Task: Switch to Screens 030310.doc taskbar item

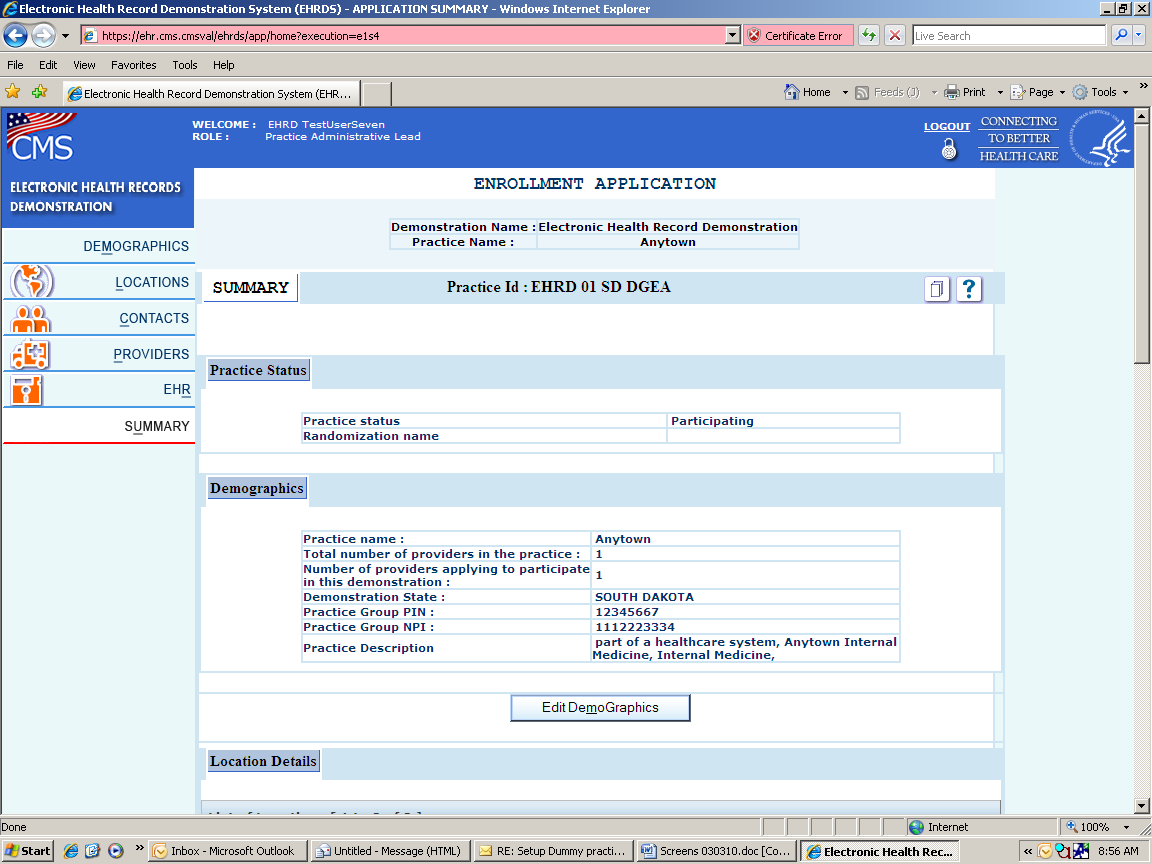Action: [x=716, y=851]
